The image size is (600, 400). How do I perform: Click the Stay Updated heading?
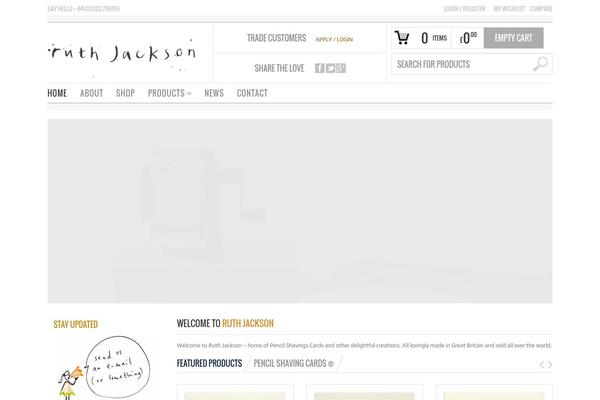click(x=76, y=324)
